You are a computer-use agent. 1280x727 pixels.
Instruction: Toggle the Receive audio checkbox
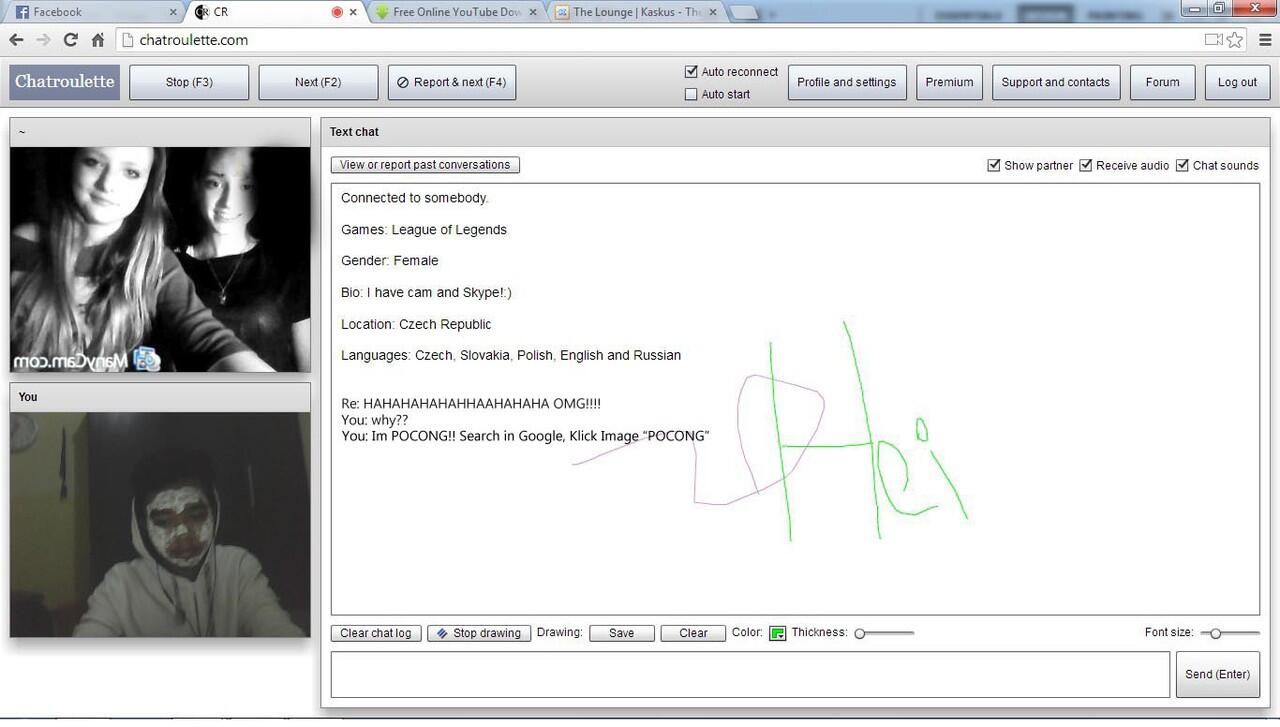click(x=1085, y=165)
